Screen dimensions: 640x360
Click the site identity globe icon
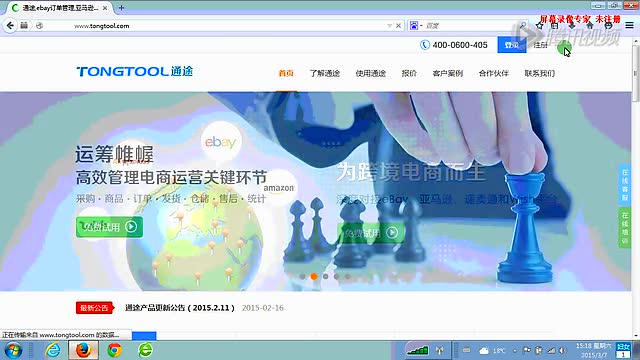point(39,26)
